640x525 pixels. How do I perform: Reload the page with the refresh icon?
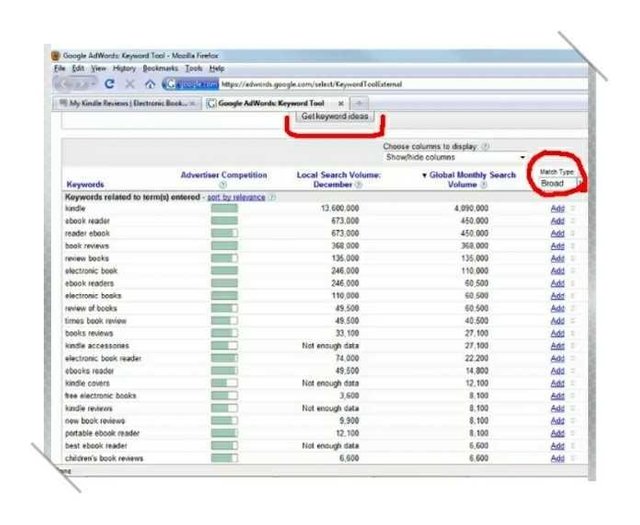coord(109,84)
